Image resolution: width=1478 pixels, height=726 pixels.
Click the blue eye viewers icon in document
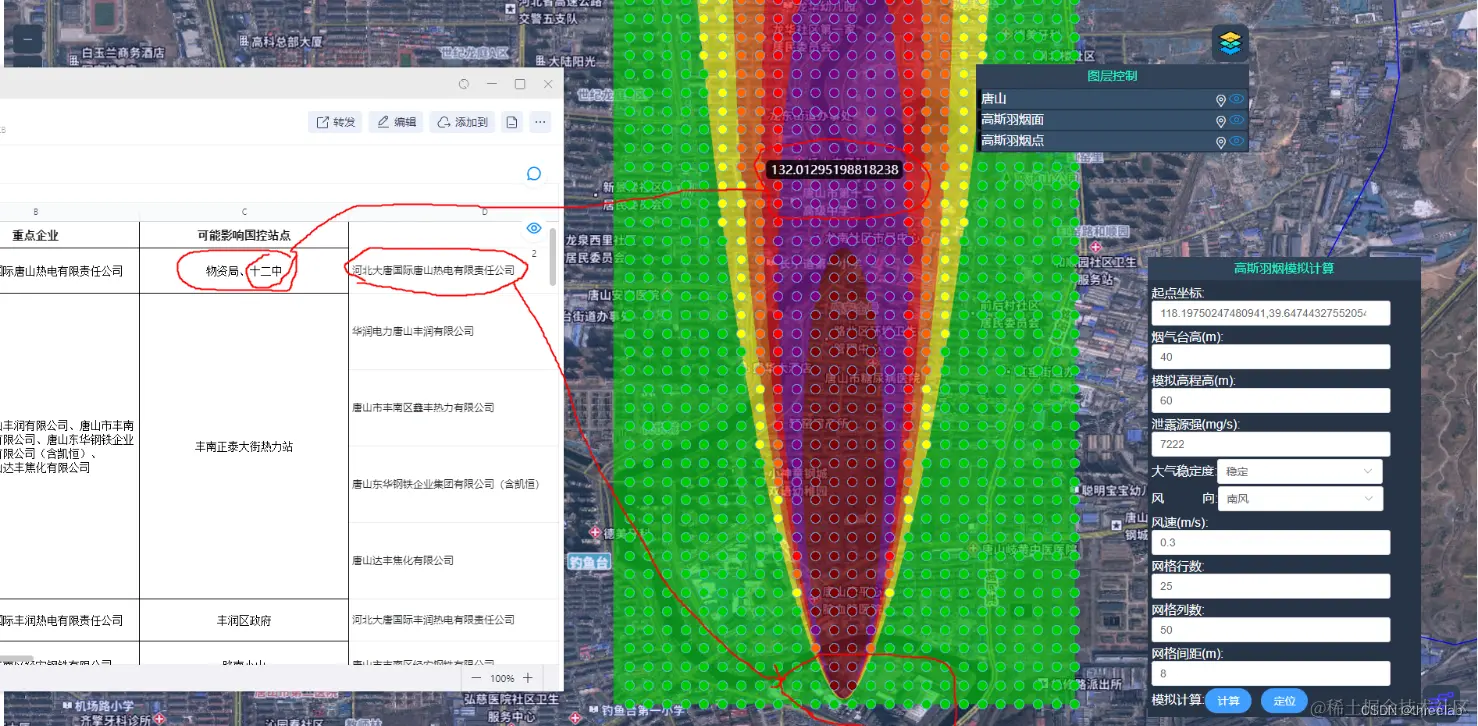(x=534, y=228)
